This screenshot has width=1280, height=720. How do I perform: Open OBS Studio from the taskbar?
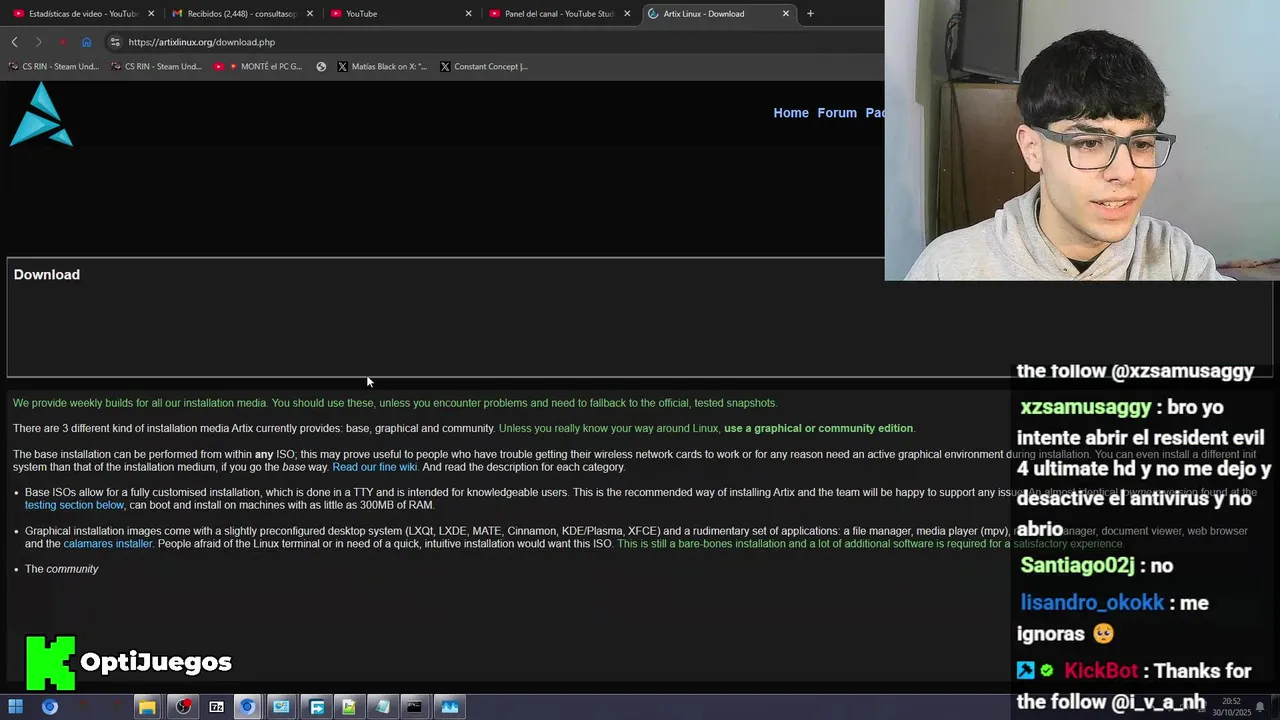(183, 707)
